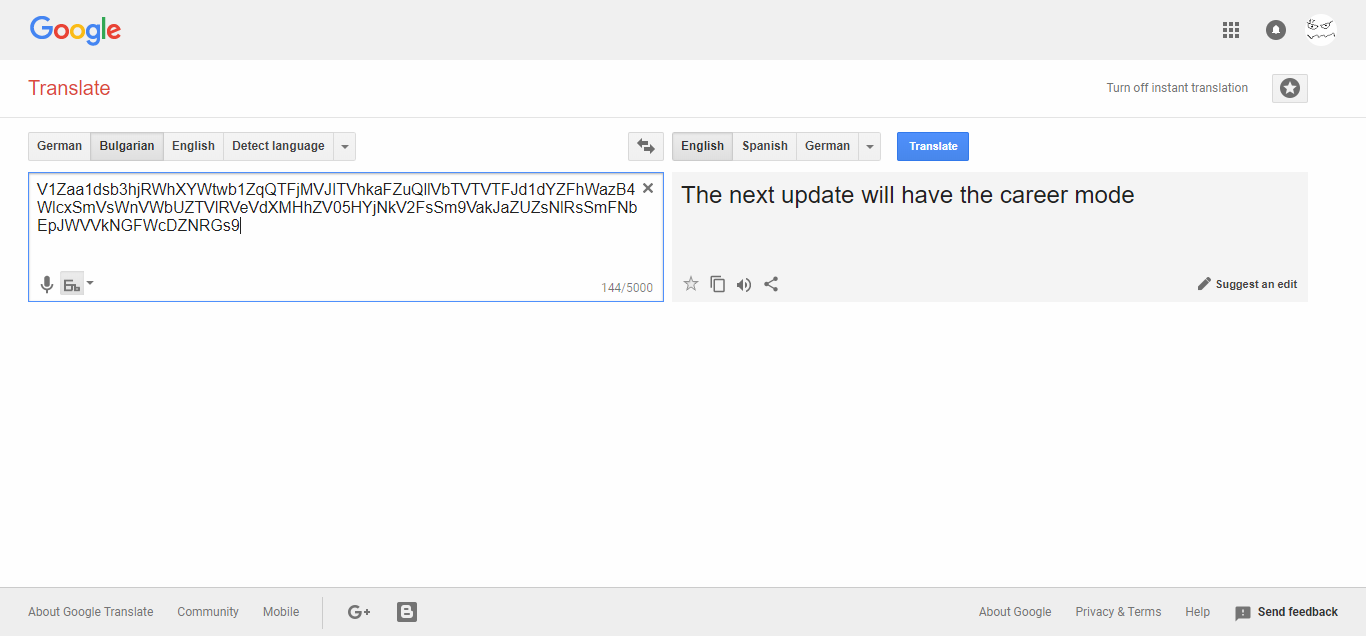Swap source and target languages
Image resolution: width=1366 pixels, height=636 pixels.
pos(646,146)
